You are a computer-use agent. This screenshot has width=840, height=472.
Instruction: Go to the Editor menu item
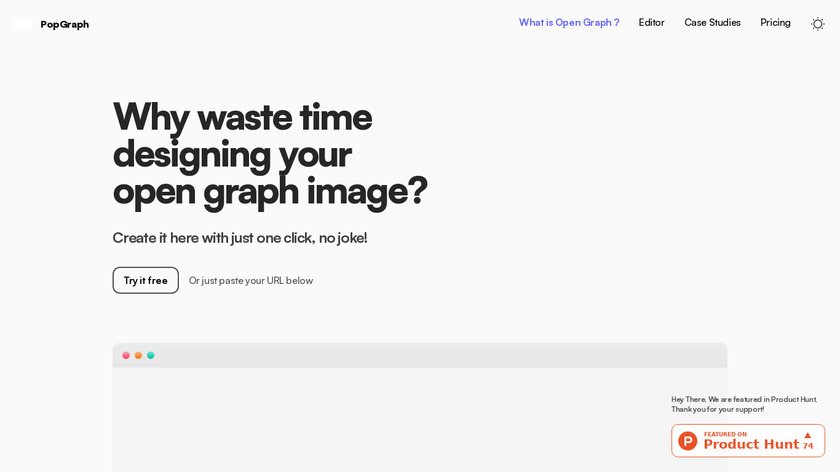point(651,23)
